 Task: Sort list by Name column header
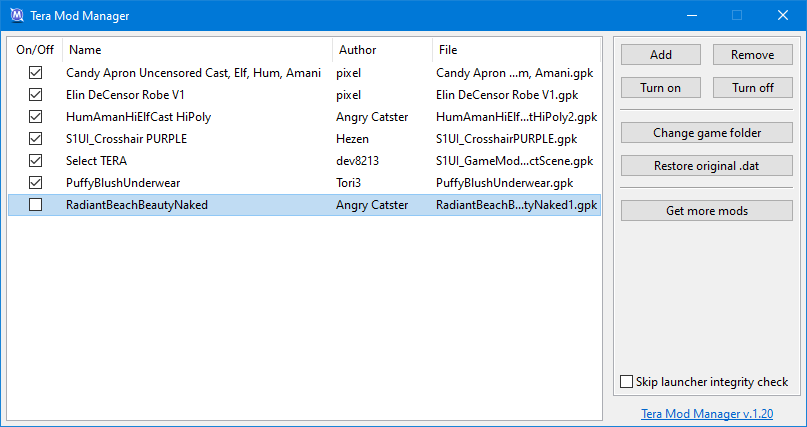197,50
